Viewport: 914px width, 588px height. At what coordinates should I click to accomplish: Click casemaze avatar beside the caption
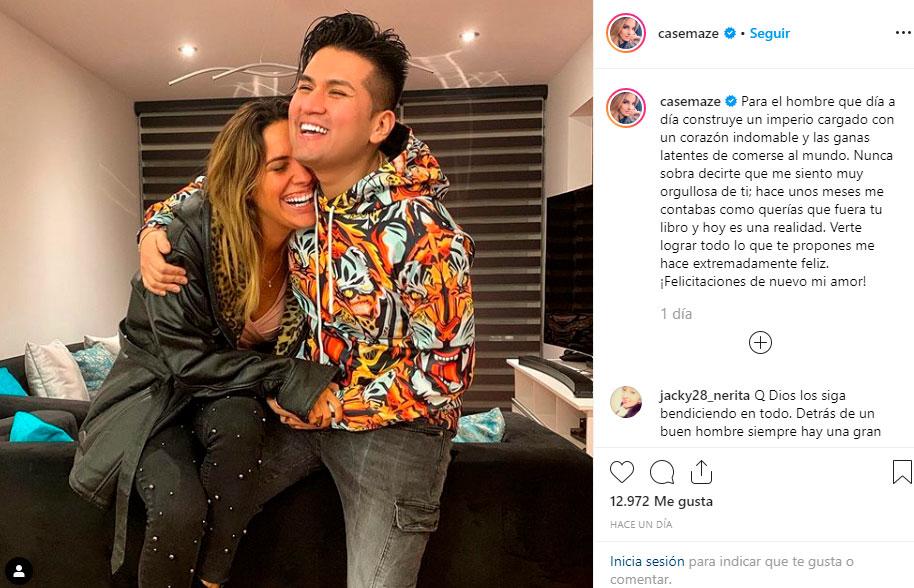coord(626,108)
